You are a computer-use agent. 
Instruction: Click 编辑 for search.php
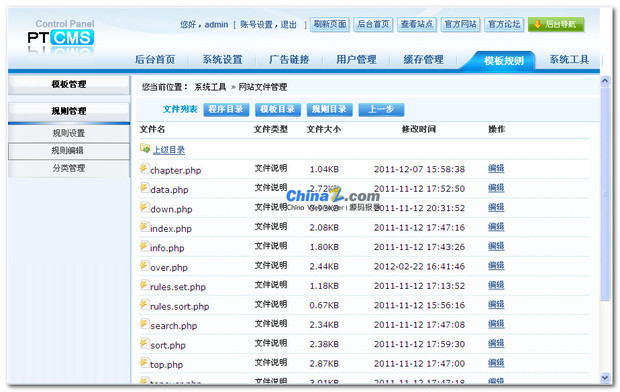pos(496,324)
